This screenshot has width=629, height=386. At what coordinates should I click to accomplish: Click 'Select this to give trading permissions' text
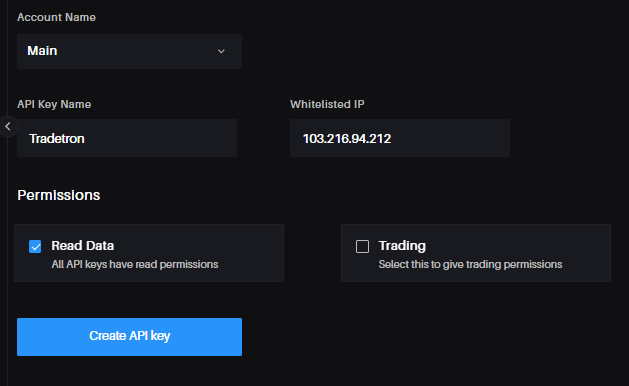[470, 264]
